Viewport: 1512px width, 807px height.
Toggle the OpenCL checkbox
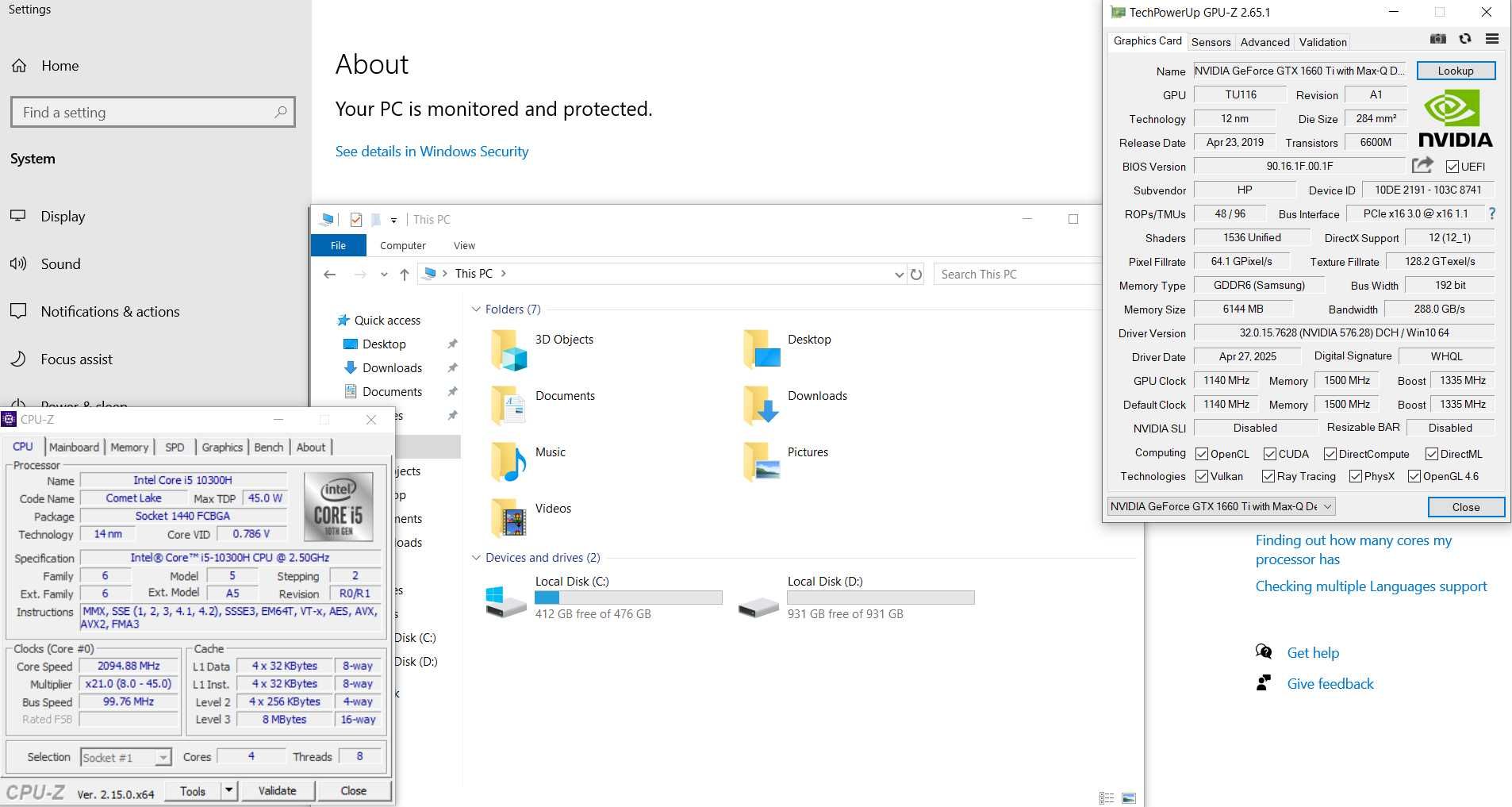tap(1202, 454)
